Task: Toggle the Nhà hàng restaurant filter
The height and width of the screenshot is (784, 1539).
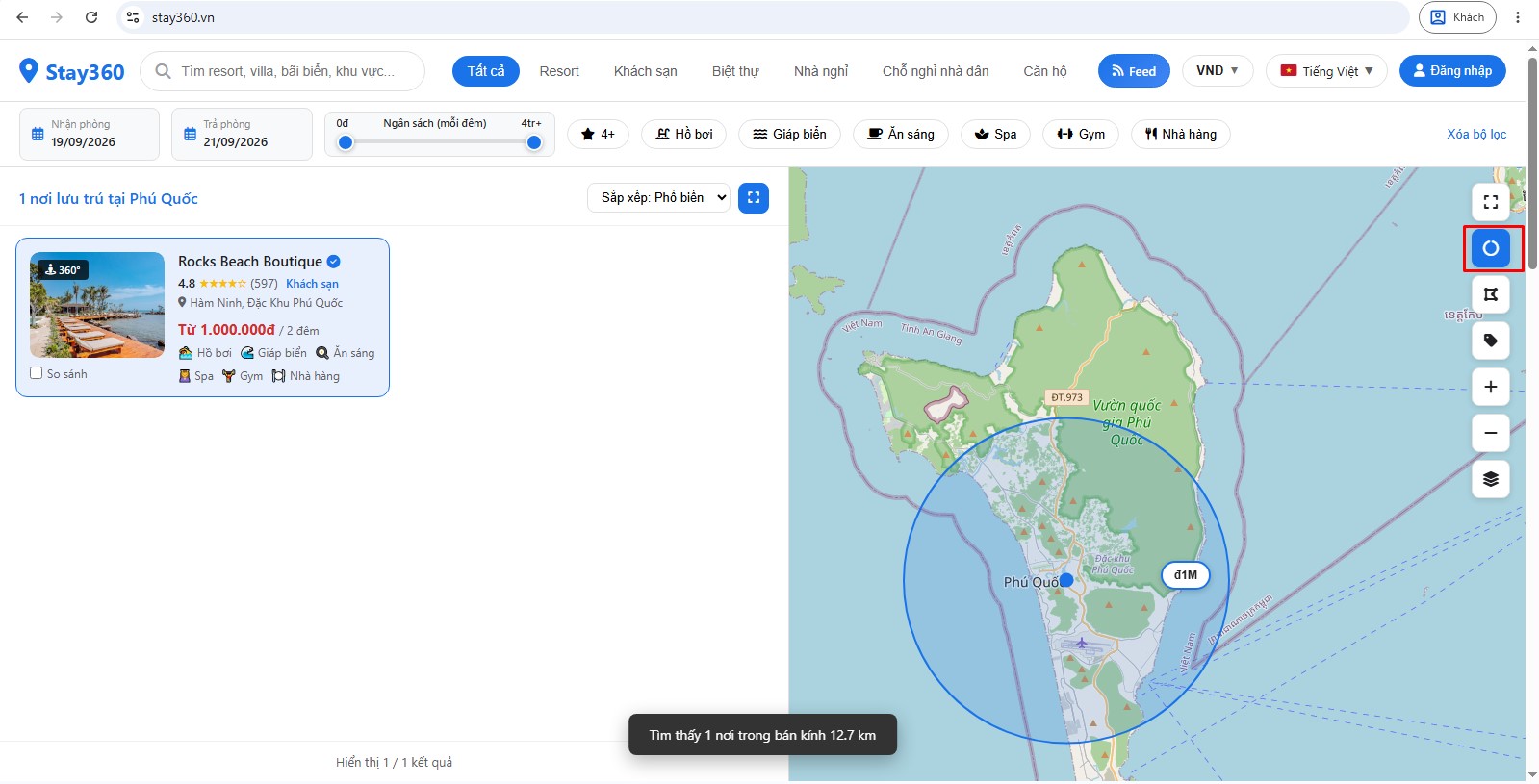Action: (x=1181, y=135)
